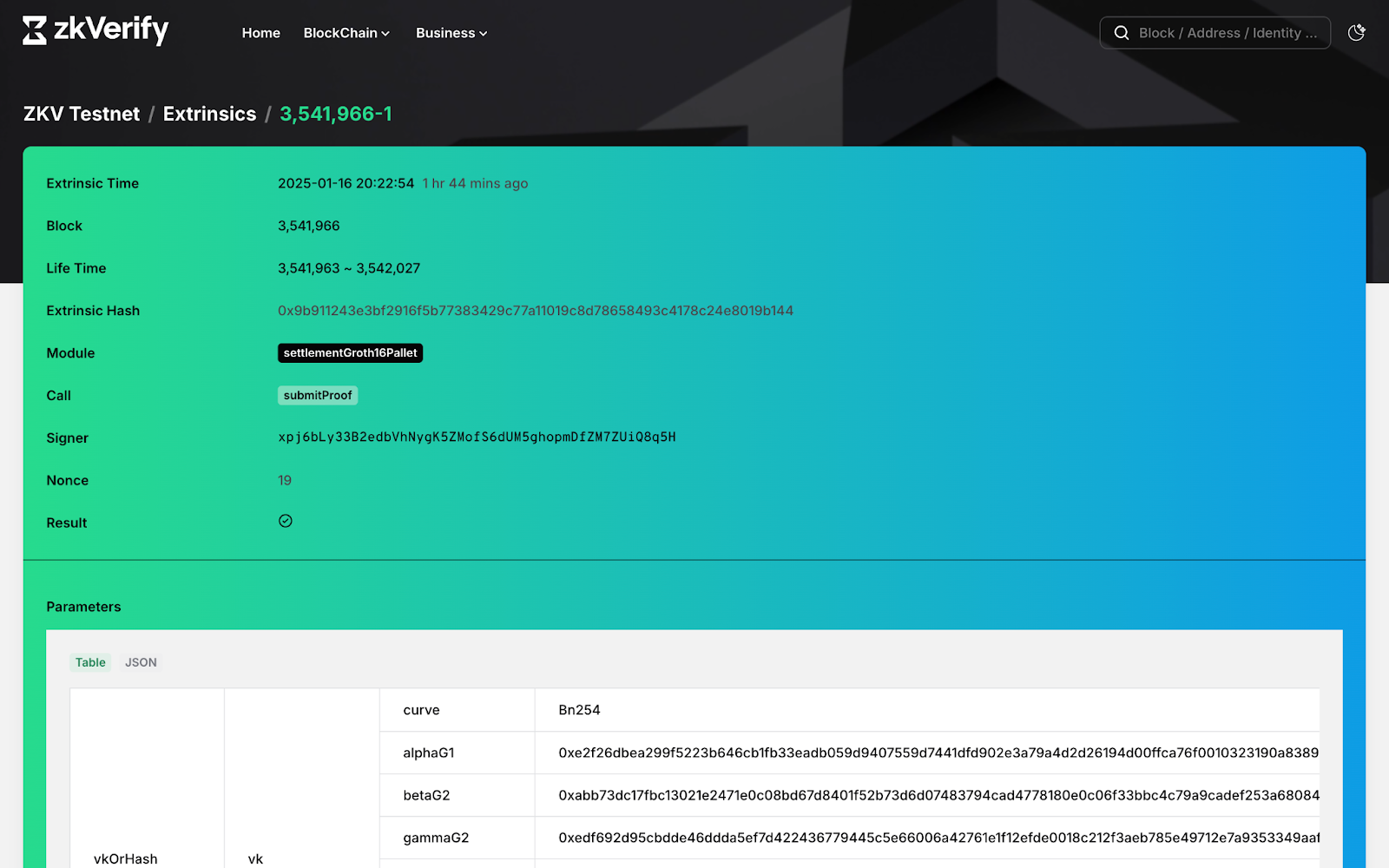Open the Extrinsics breadcrumb link

209,114
